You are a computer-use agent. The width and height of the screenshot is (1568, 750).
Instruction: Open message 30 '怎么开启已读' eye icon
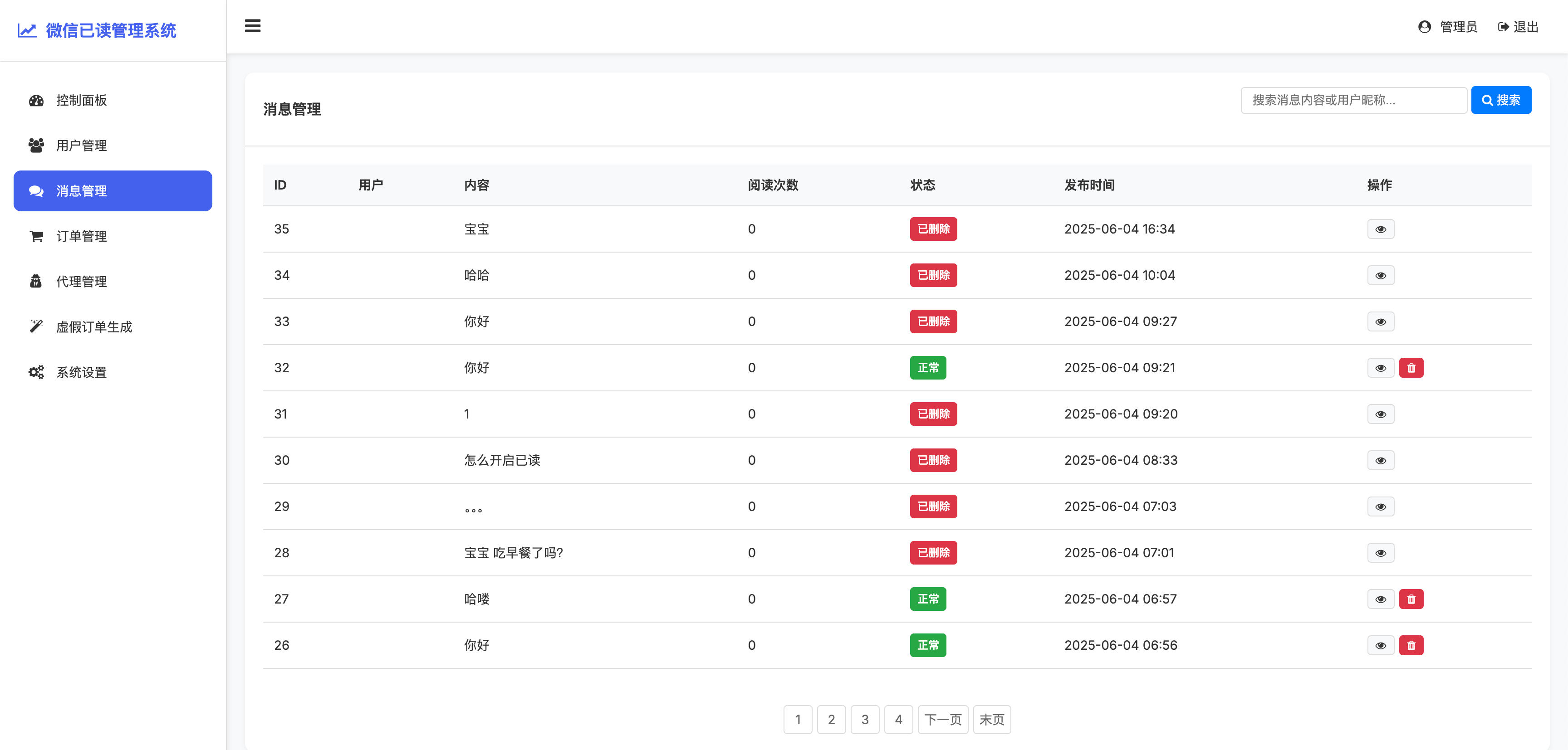click(x=1381, y=460)
